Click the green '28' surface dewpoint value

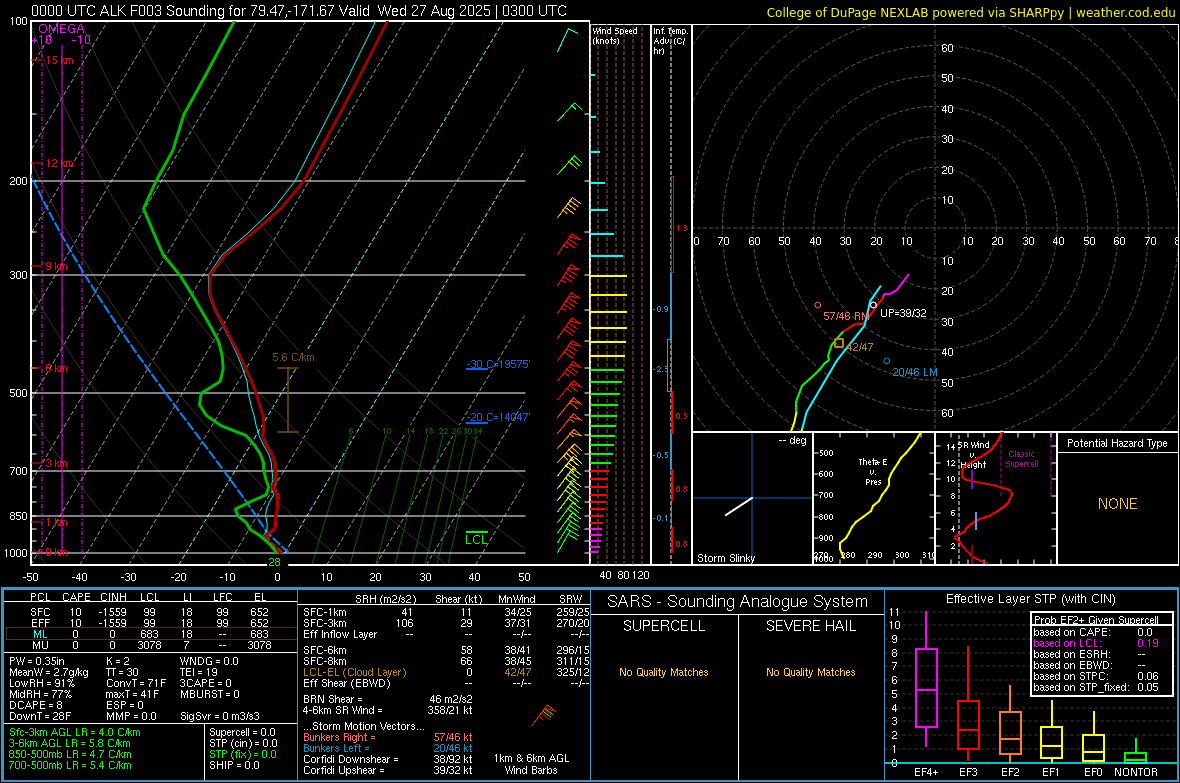tap(274, 562)
